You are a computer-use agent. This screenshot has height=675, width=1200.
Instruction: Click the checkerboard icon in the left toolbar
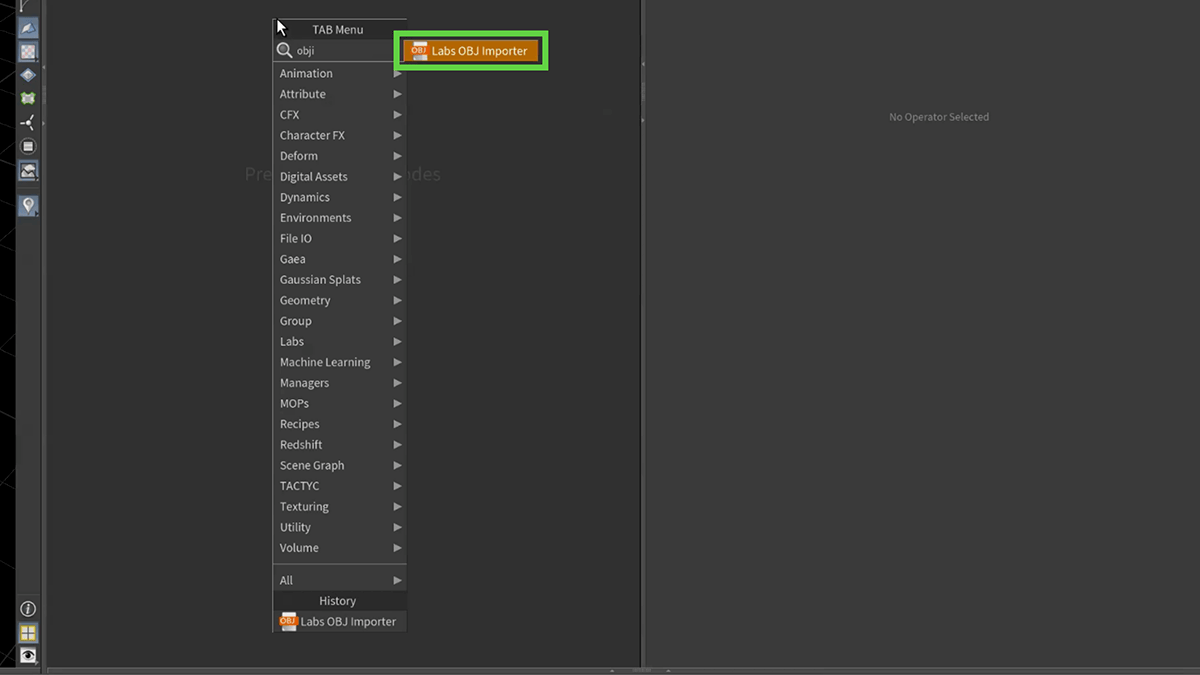tap(28, 52)
